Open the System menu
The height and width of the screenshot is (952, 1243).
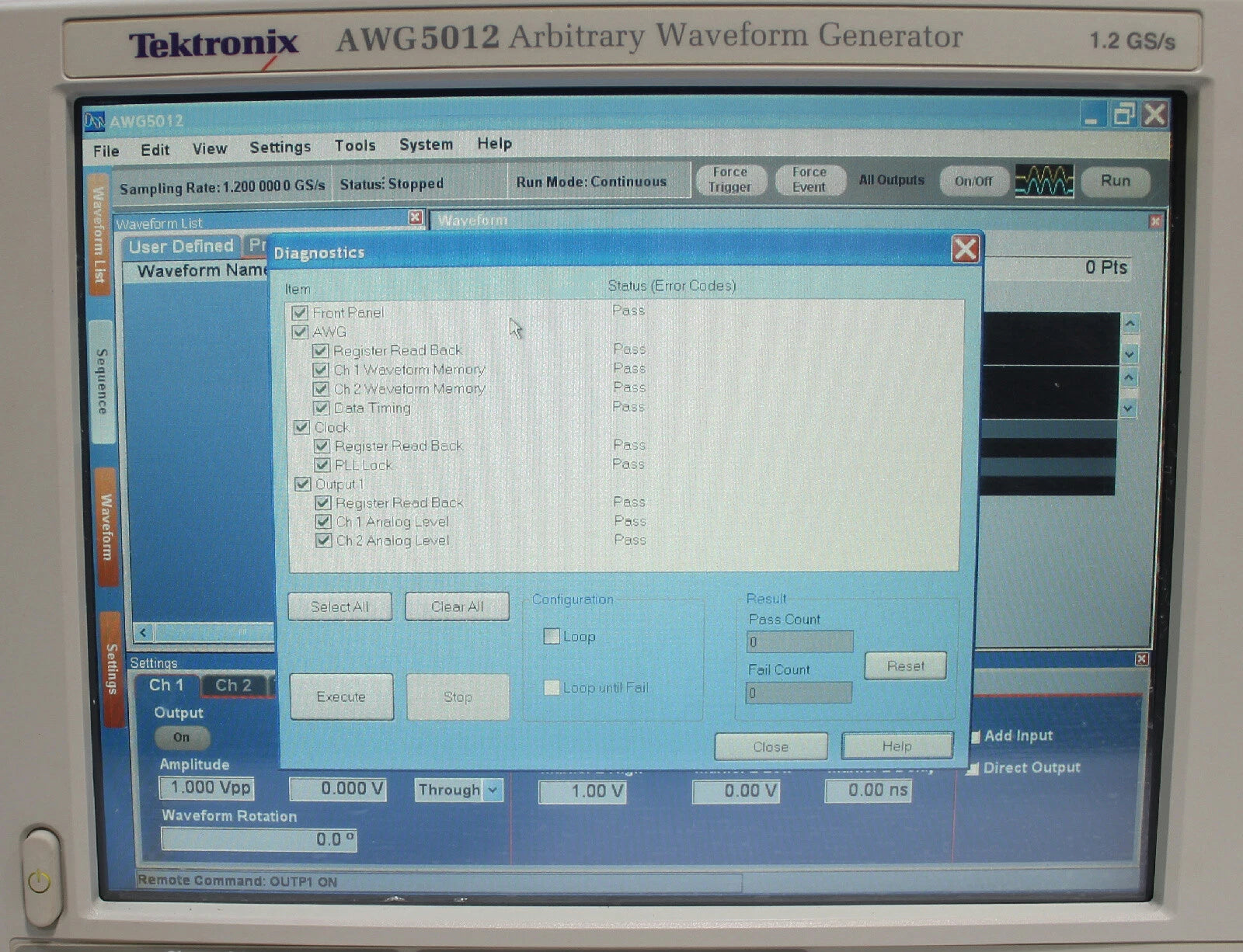[x=426, y=144]
